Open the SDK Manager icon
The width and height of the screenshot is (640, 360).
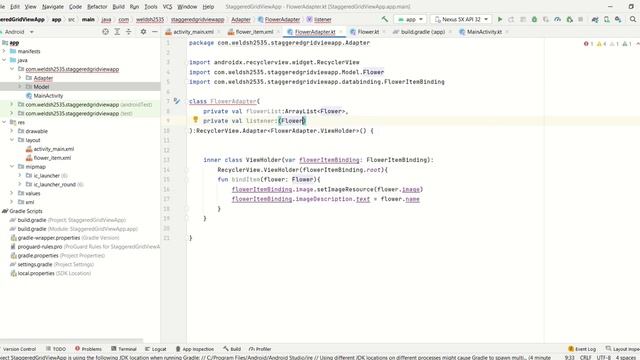coord(618,19)
